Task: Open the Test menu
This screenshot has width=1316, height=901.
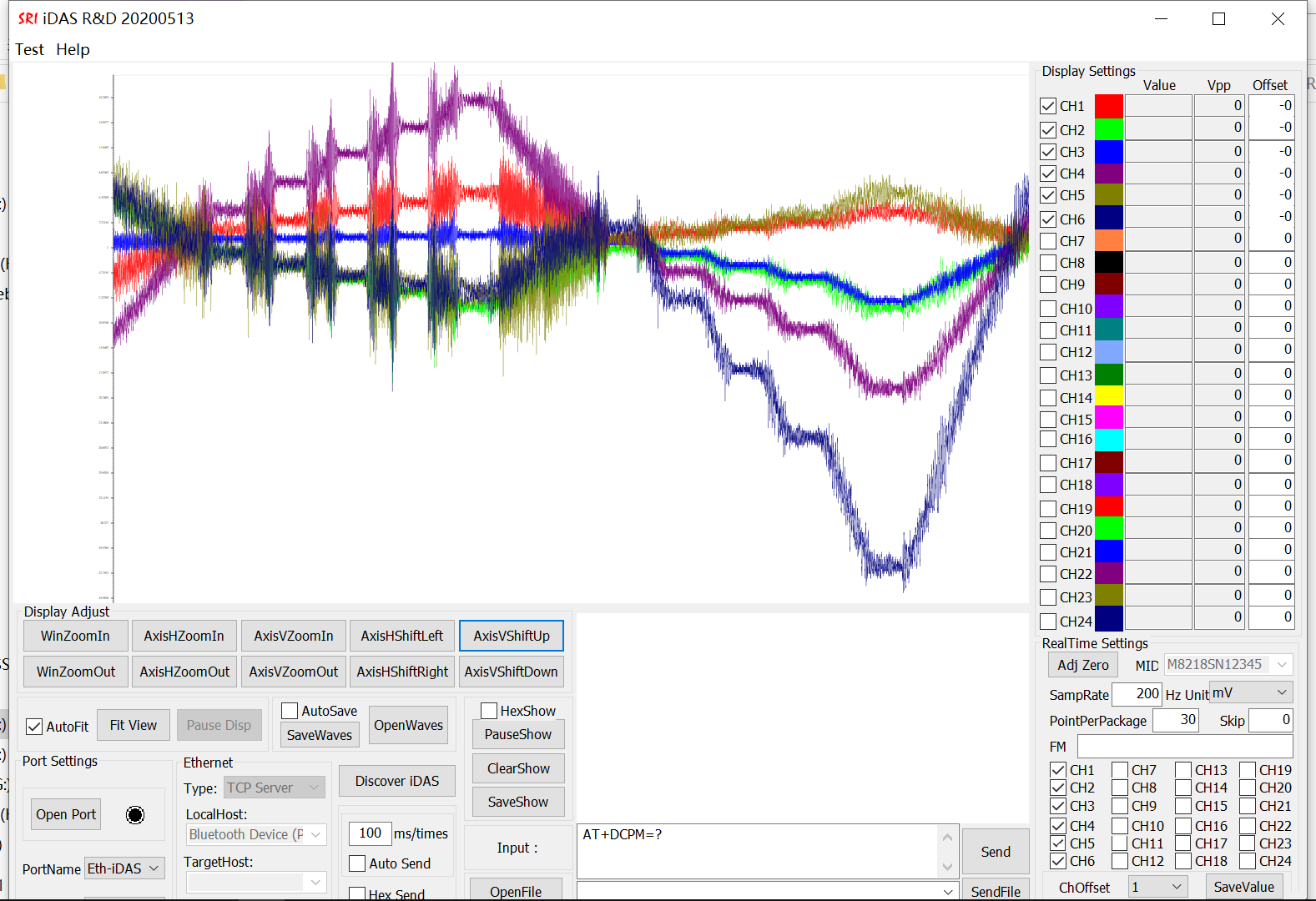Action: (29, 49)
